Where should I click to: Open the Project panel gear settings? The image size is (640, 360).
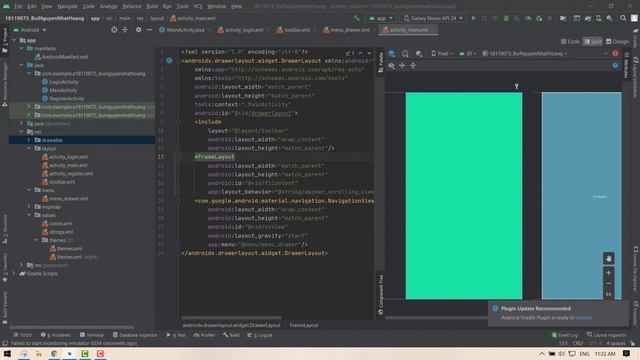[x=138, y=30]
